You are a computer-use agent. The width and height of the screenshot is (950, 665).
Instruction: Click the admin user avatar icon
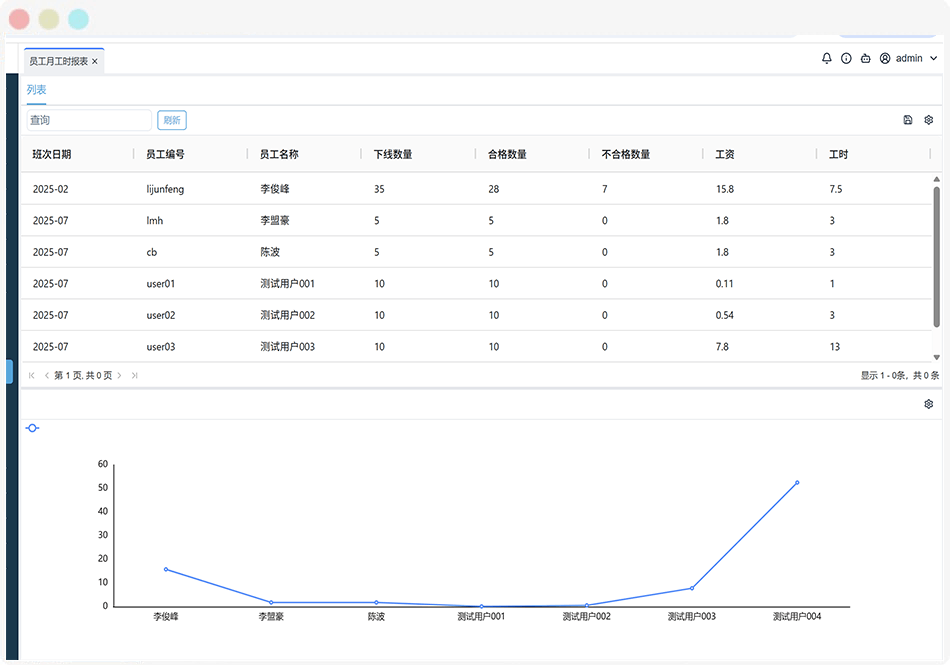coord(885,58)
